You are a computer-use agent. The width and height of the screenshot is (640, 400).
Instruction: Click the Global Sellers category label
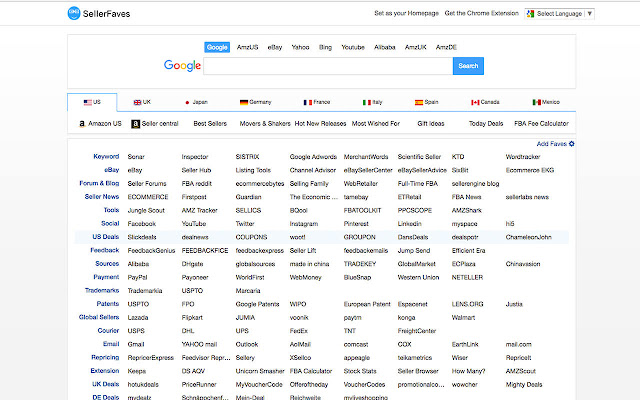tap(99, 317)
